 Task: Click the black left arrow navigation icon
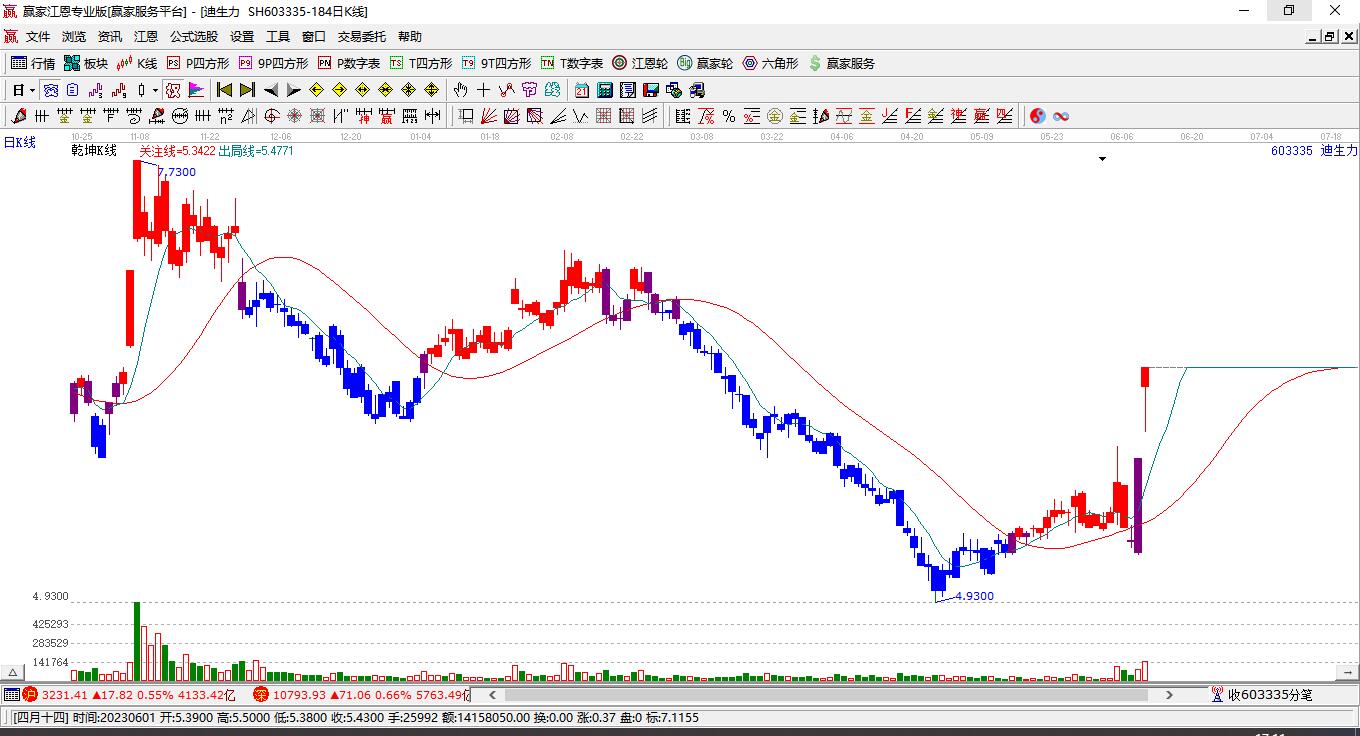(270, 90)
